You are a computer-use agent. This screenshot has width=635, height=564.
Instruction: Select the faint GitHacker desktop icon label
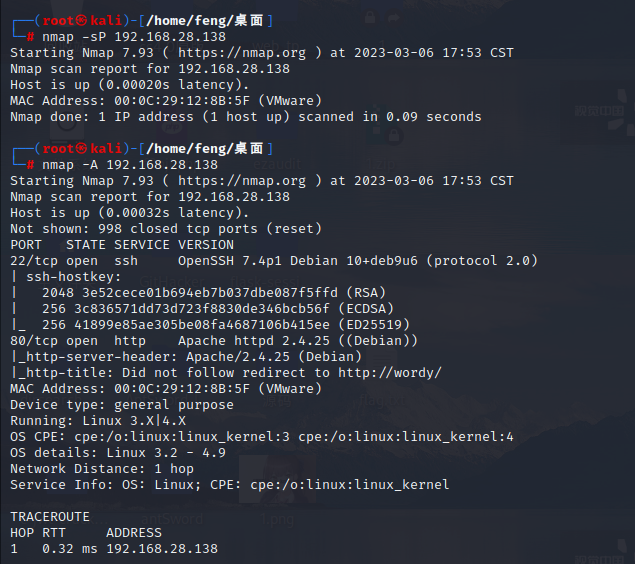tap(172, 281)
